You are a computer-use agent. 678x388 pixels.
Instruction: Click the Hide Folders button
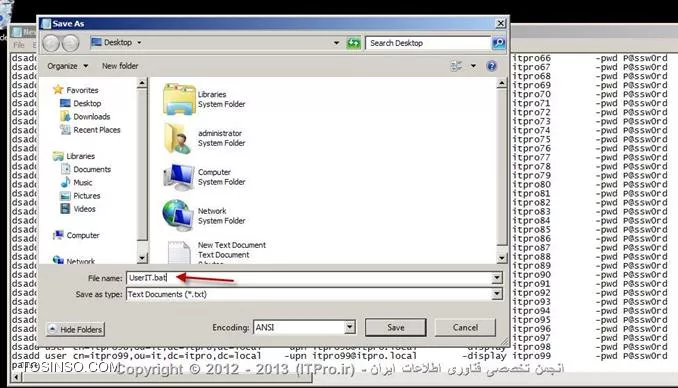tap(75, 329)
